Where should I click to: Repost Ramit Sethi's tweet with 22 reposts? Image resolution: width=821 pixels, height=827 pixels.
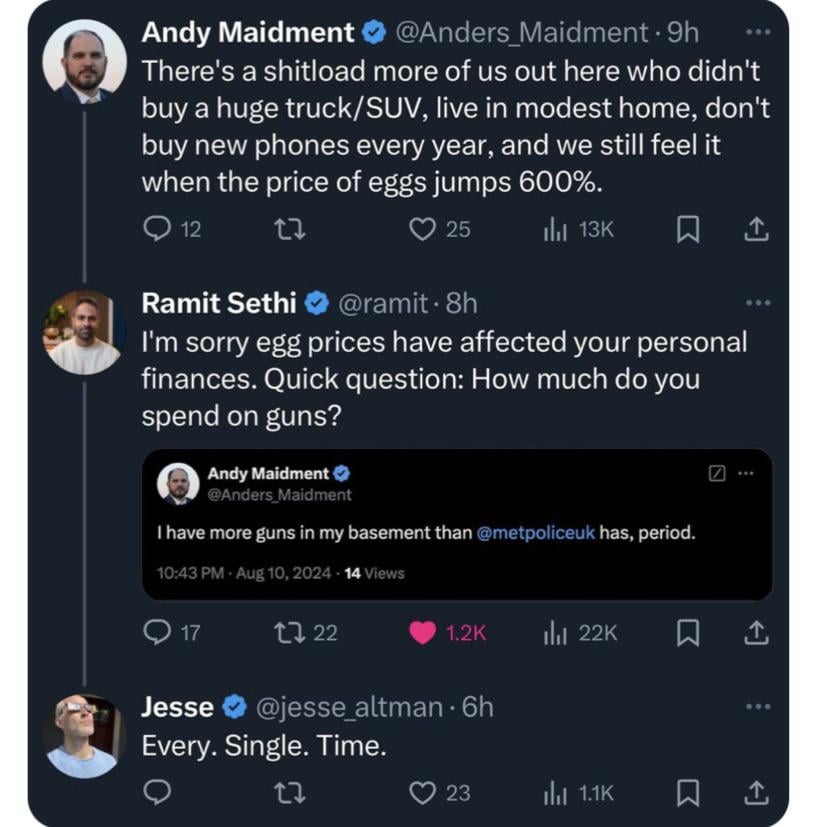click(x=288, y=632)
